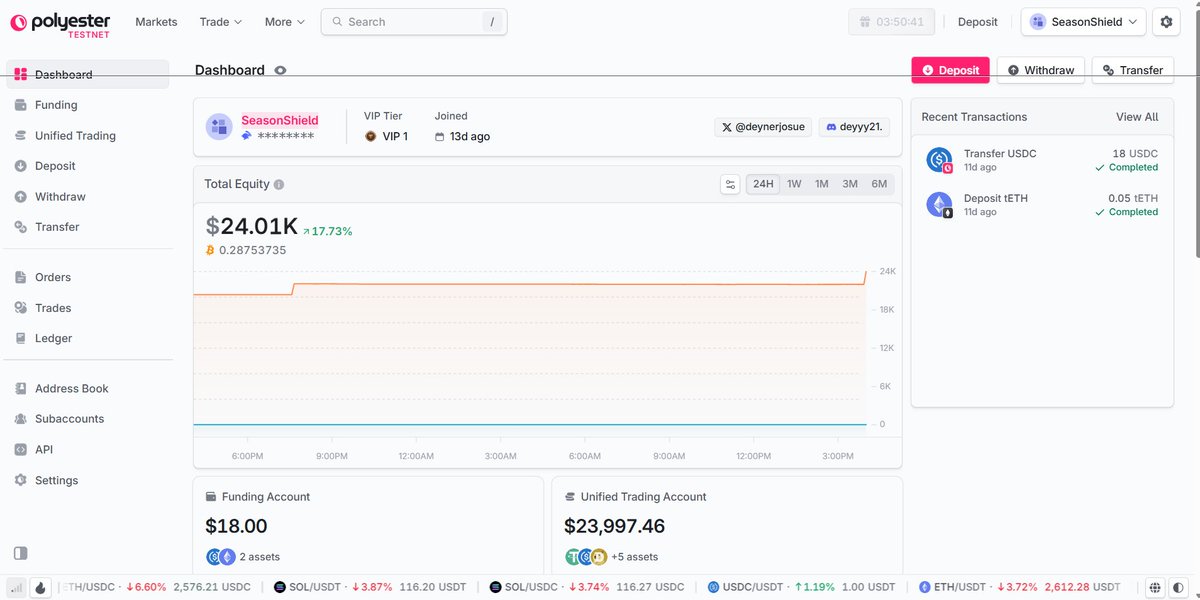This screenshot has height=600, width=1200.
Task: Open Markets in the top navigation
Action: coord(156,22)
